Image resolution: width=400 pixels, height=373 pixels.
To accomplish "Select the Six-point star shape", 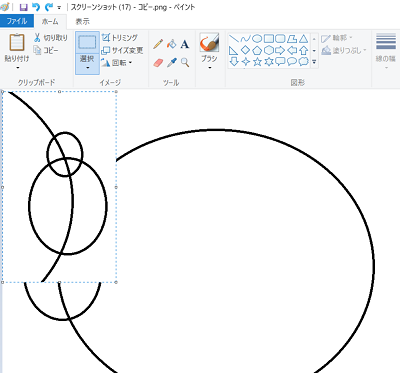I will (x=269, y=62).
